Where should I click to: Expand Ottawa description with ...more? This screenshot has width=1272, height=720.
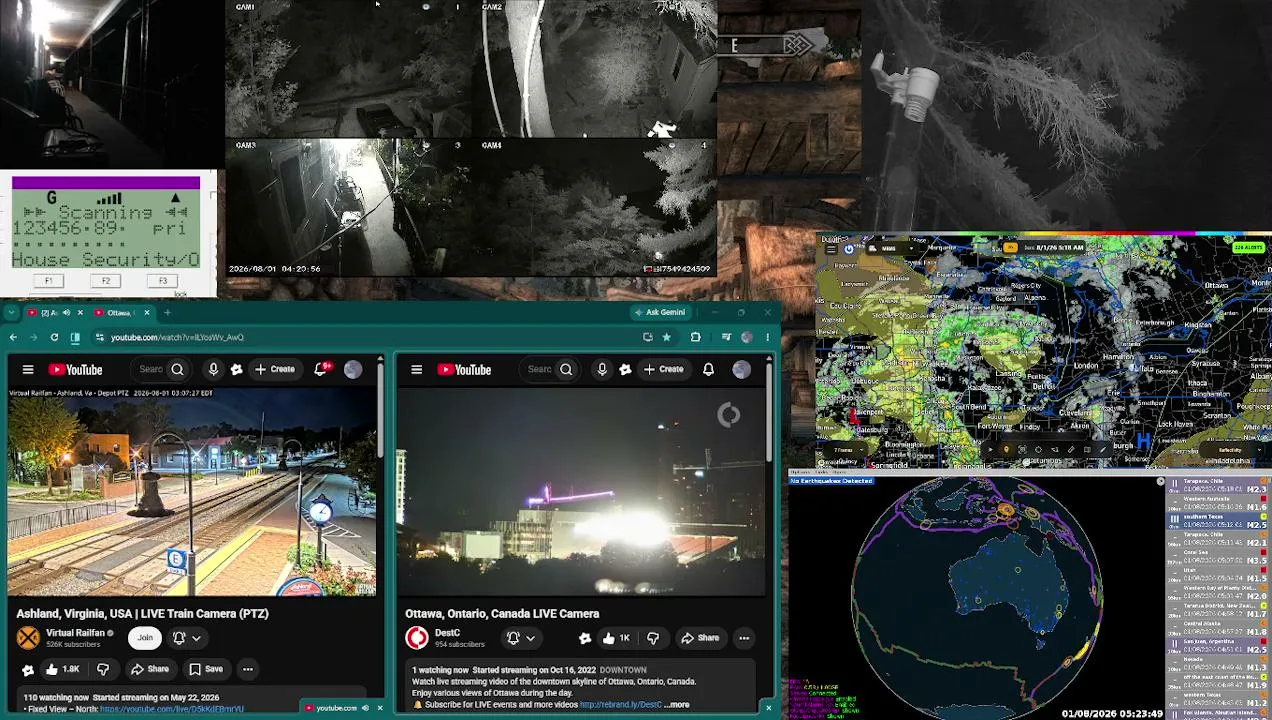pyautogui.click(x=677, y=705)
